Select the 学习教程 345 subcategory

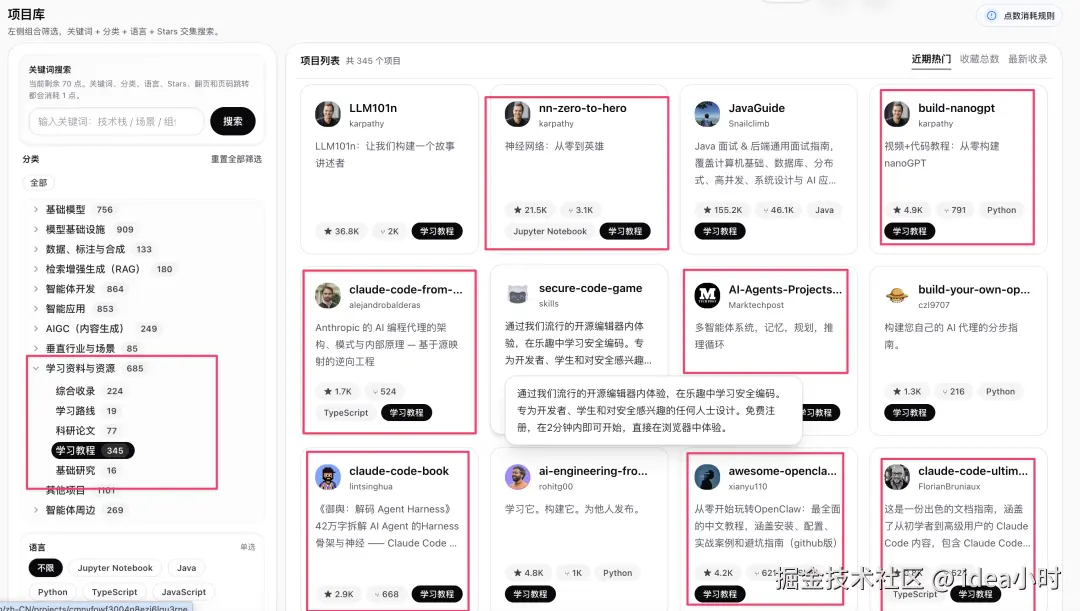pyautogui.click(x=92, y=451)
